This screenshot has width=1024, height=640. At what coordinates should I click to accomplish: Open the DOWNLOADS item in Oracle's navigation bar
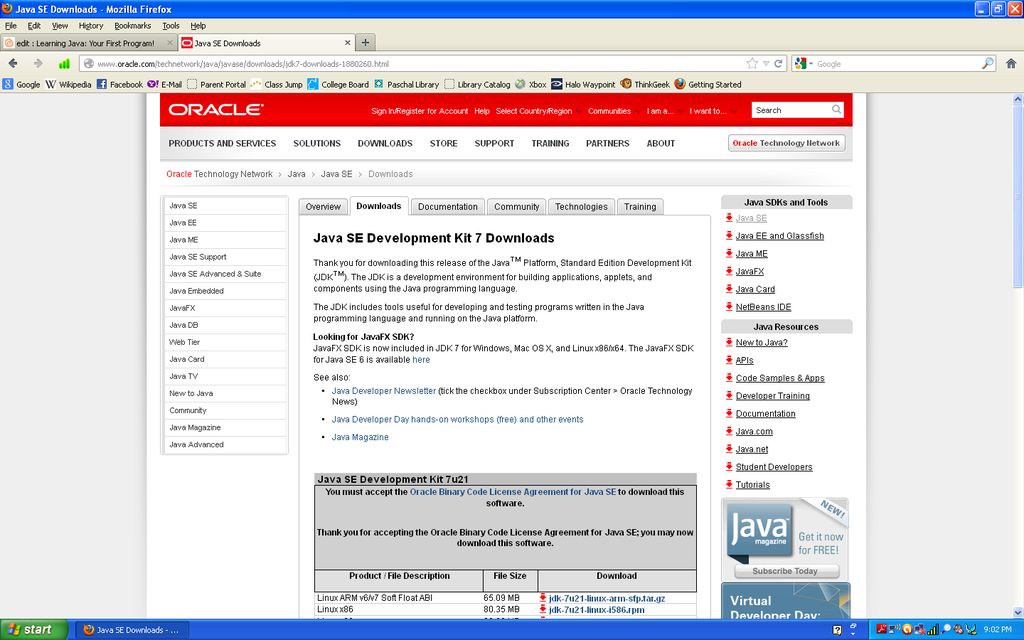pos(385,143)
